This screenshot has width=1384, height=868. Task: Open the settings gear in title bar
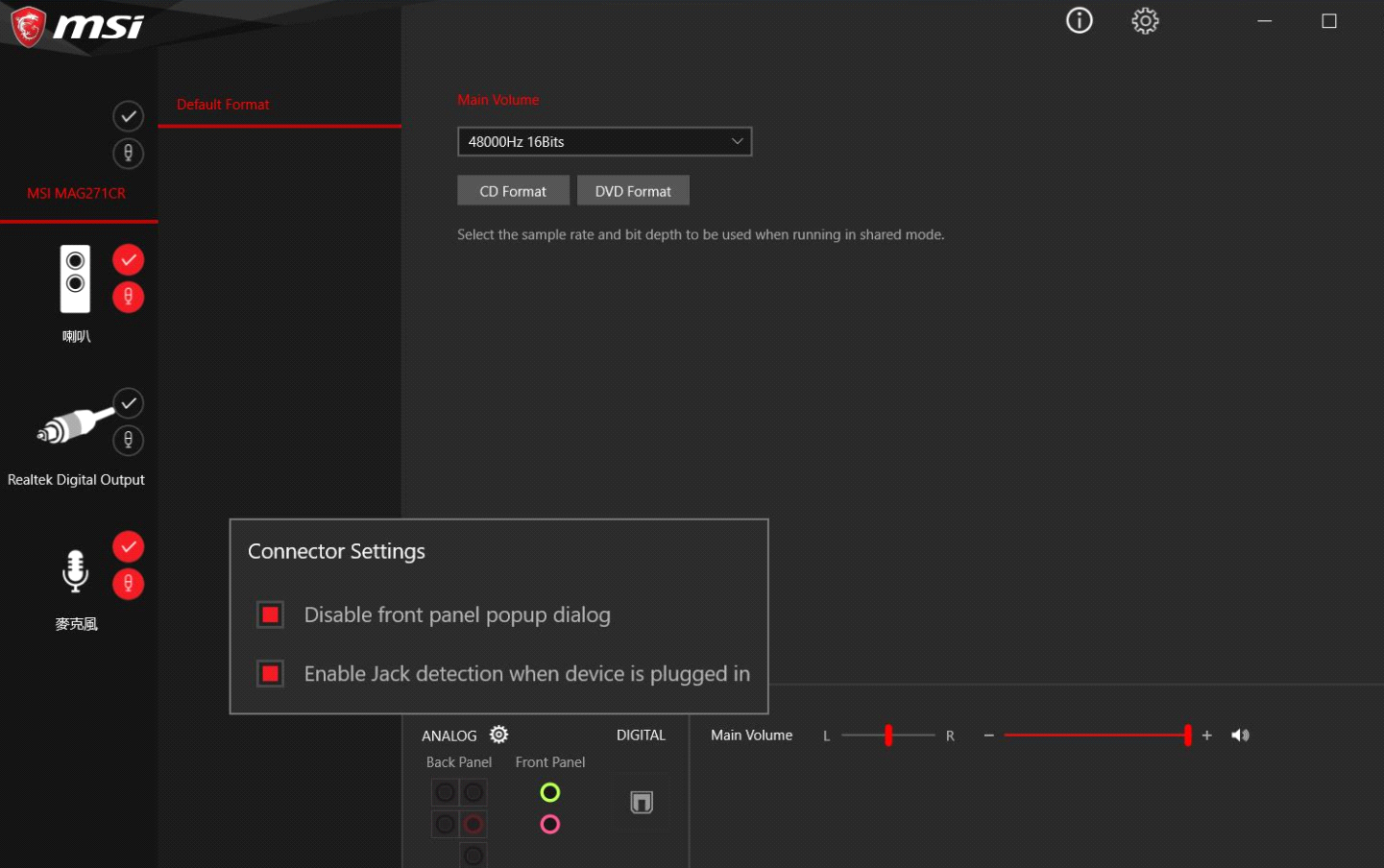coord(1144,20)
